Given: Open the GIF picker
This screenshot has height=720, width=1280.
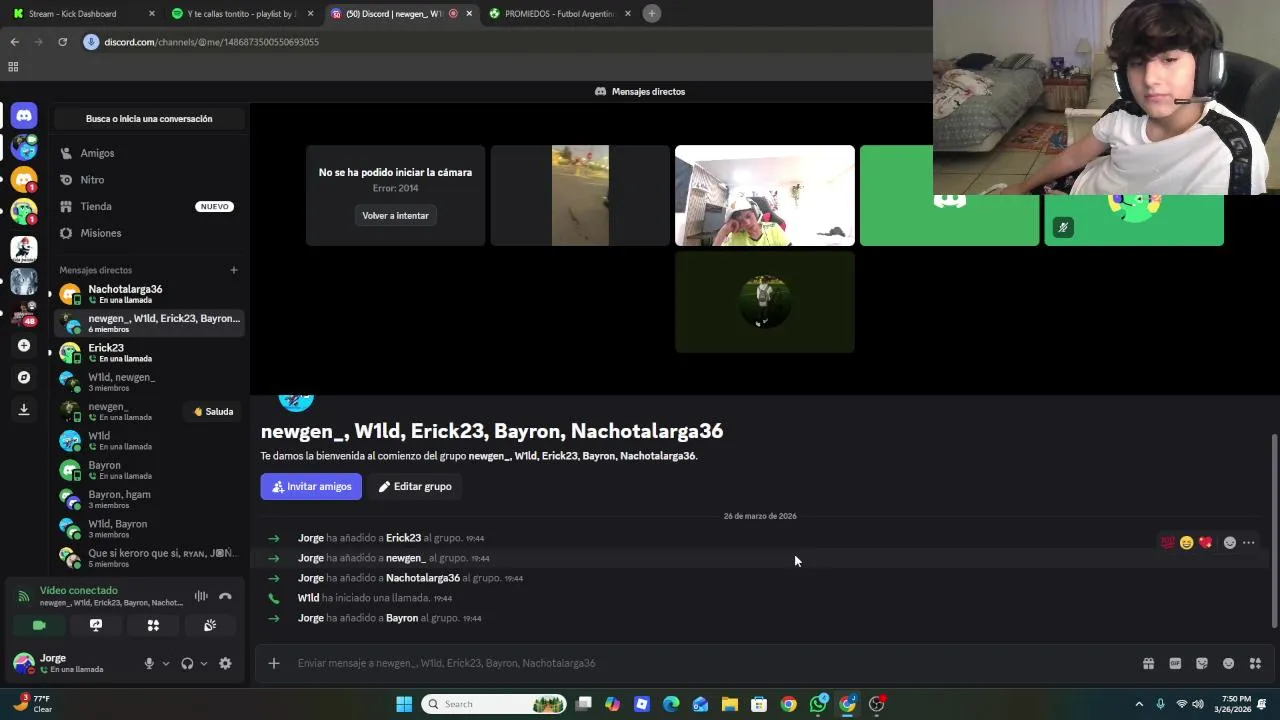Looking at the screenshot, I should (x=1175, y=663).
